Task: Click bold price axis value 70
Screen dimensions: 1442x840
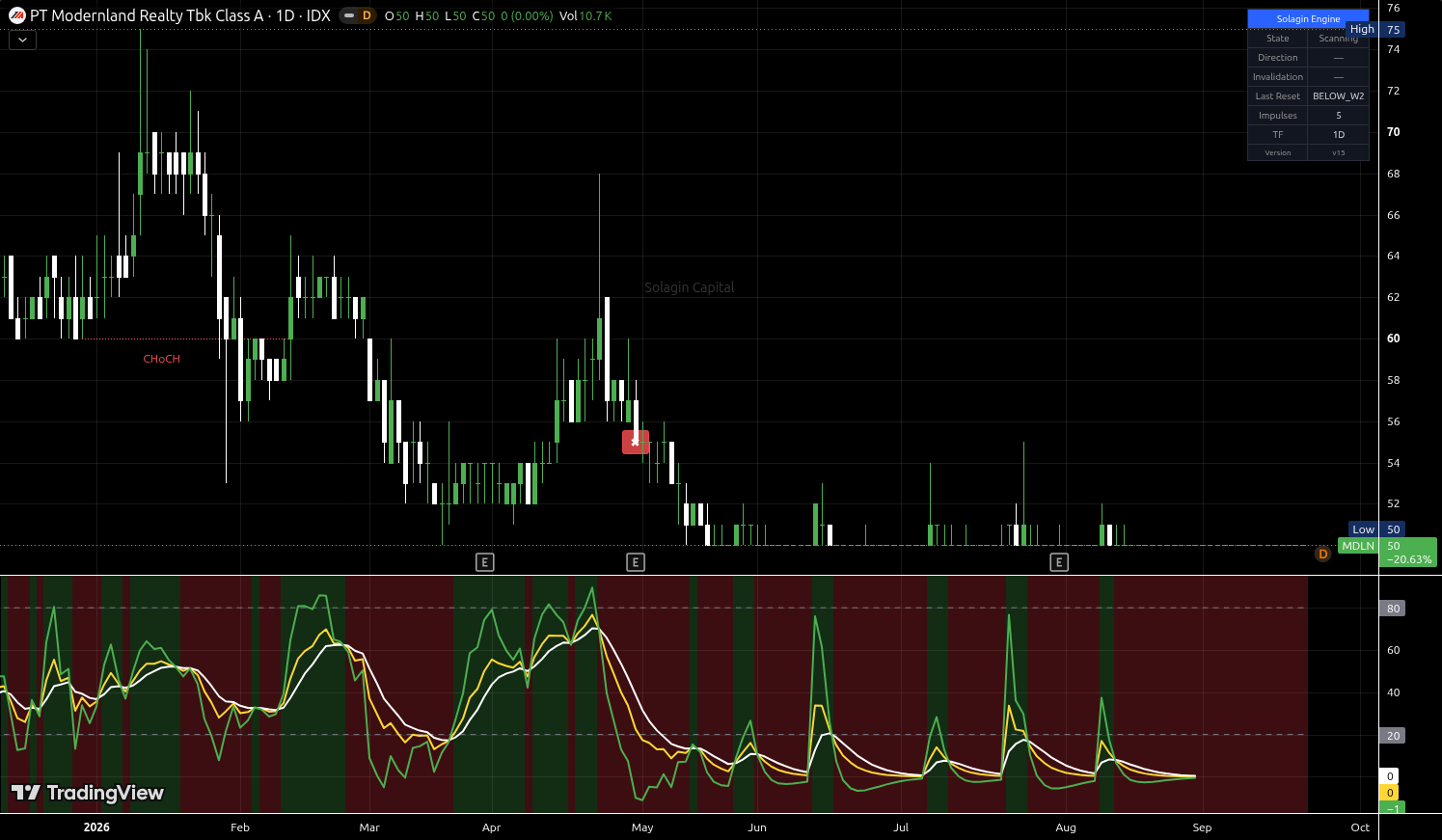Action: 1393,132
